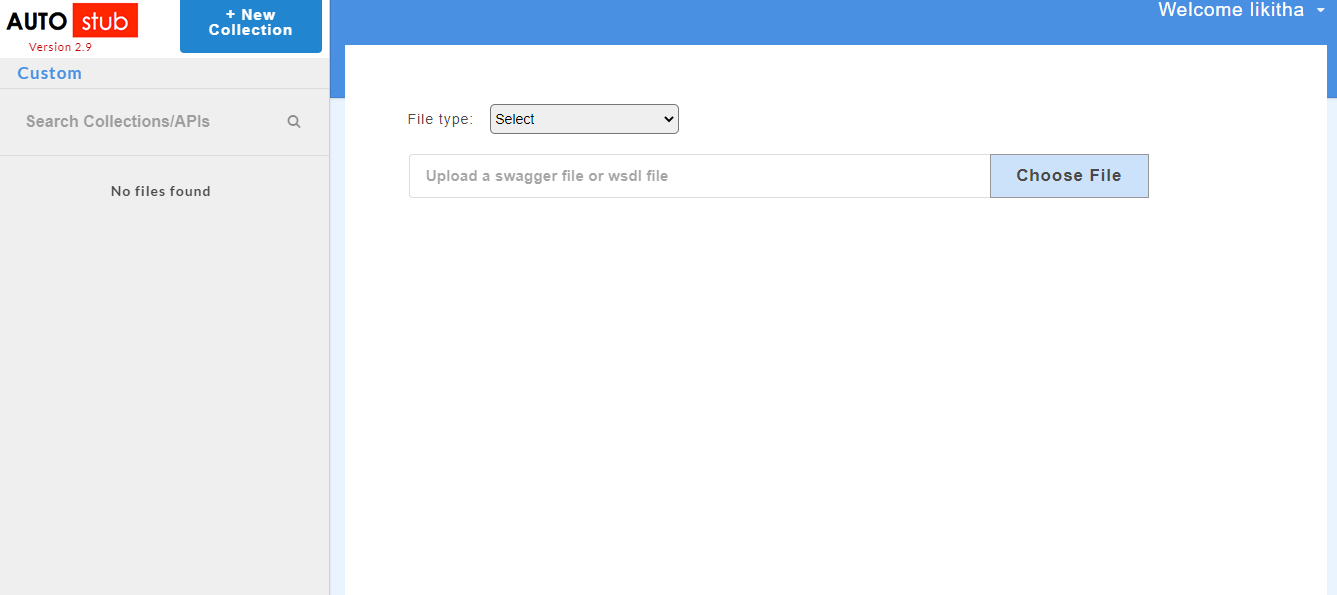Switch to the Custom tab
This screenshot has height=595, width=1337.
coord(49,73)
